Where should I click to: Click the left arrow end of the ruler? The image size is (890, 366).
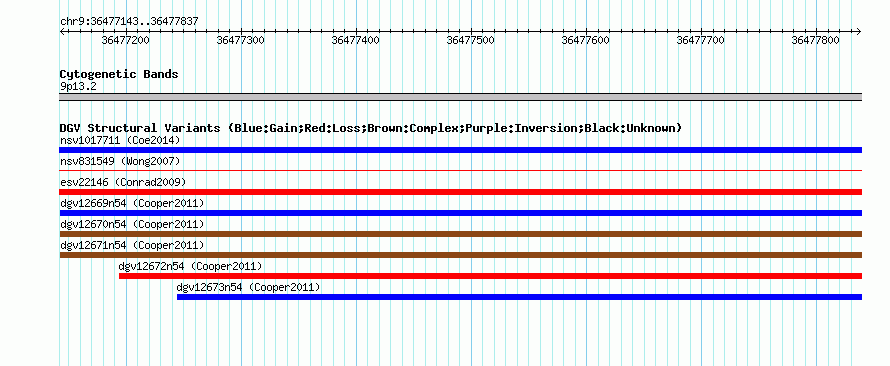pos(62,32)
